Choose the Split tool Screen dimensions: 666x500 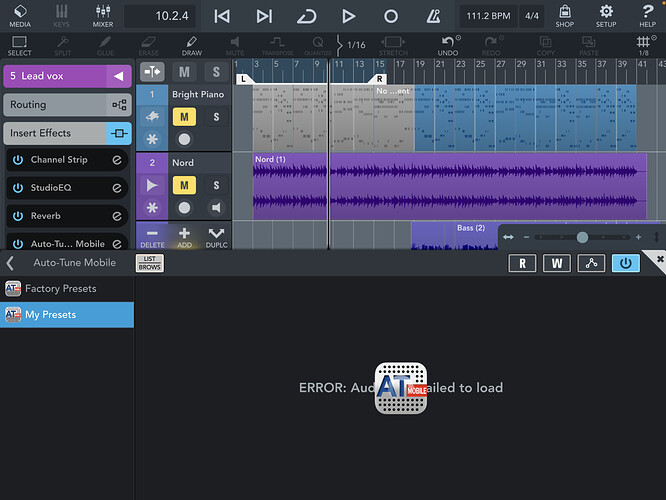(x=63, y=46)
